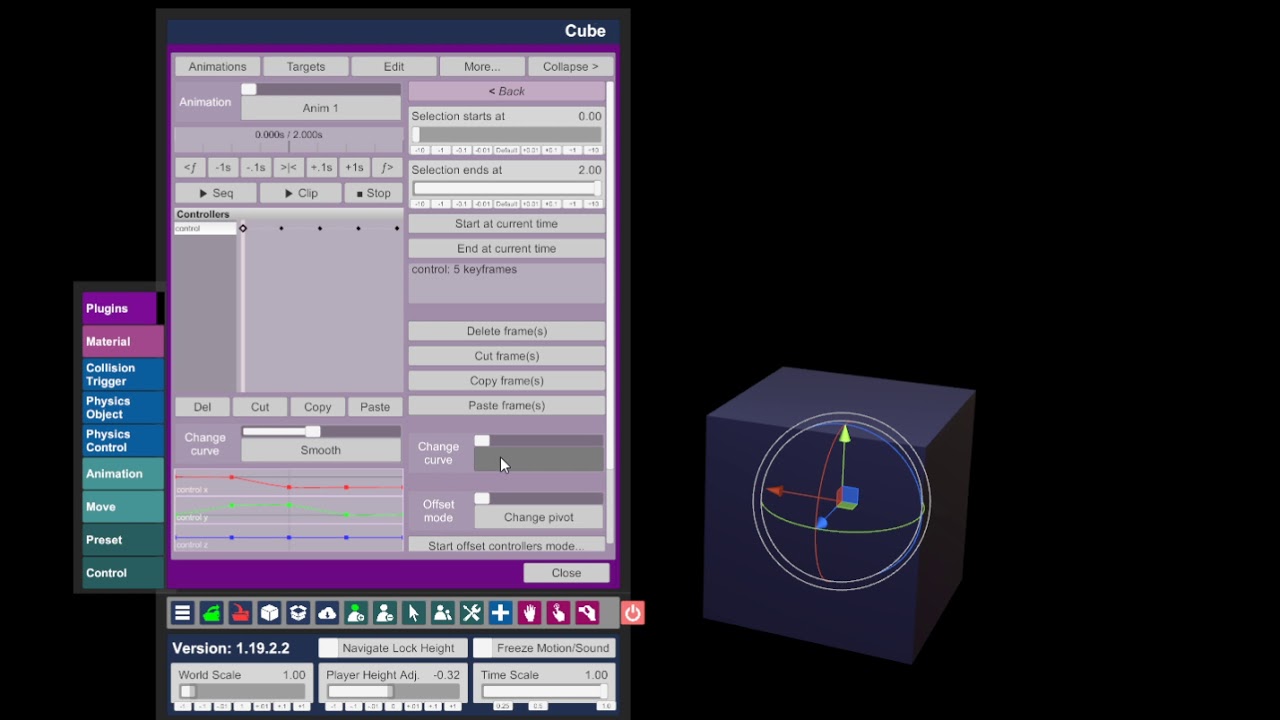Viewport: 1280px width, 720px height.
Task: Jump to next frame with f> button
Action: click(387, 167)
